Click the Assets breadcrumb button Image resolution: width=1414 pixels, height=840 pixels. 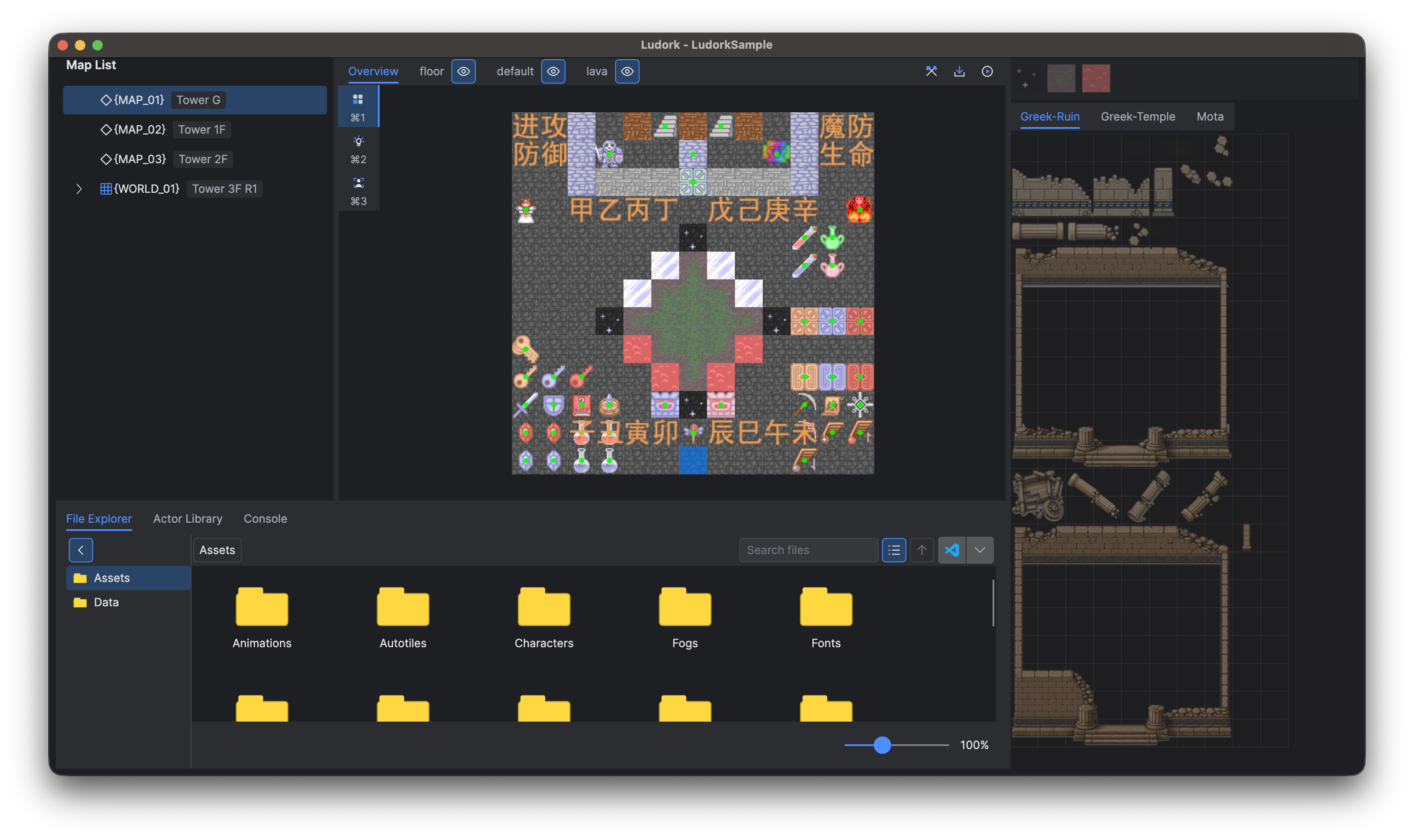click(x=217, y=550)
